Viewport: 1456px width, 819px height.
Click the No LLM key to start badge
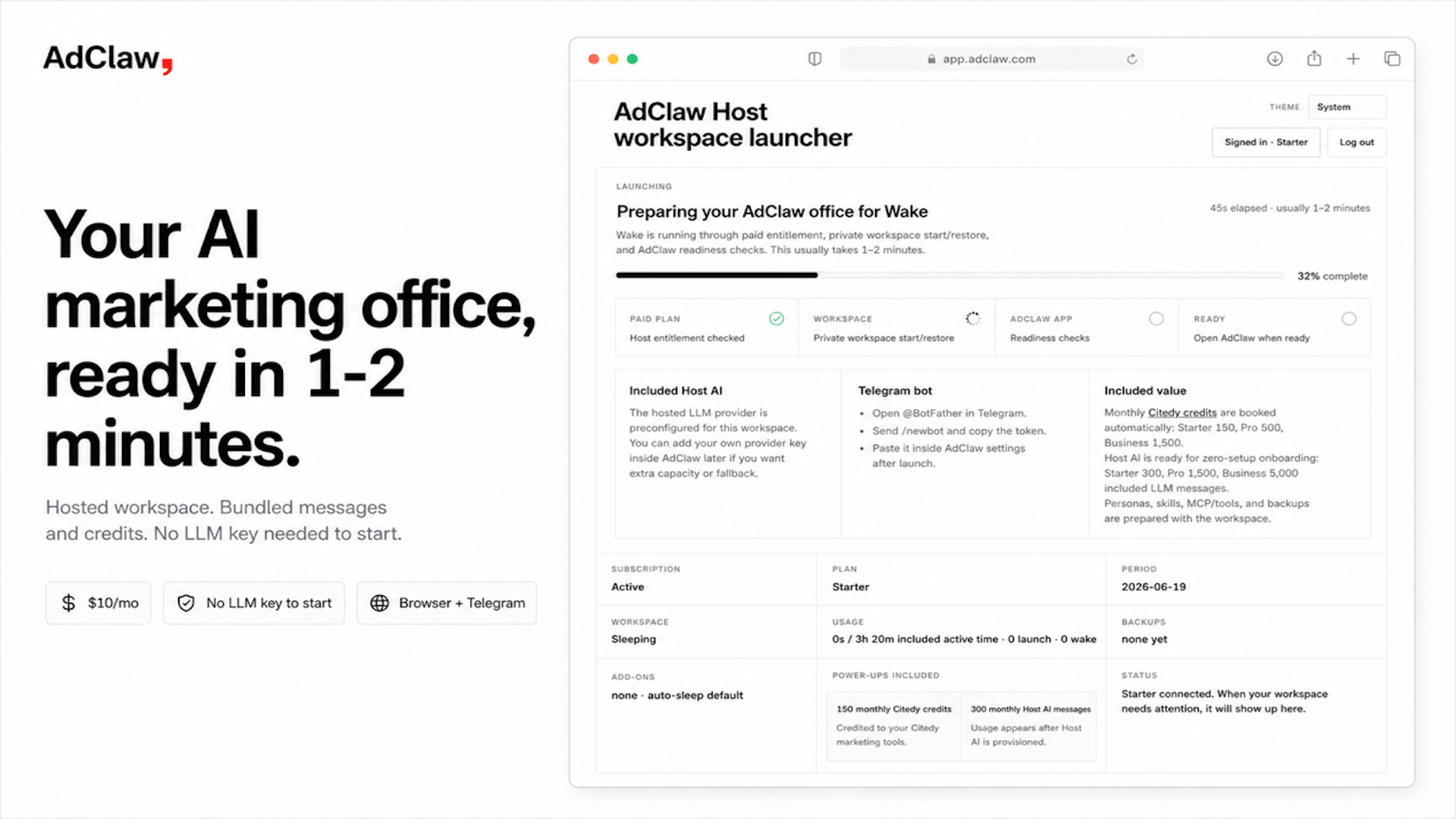[254, 603]
